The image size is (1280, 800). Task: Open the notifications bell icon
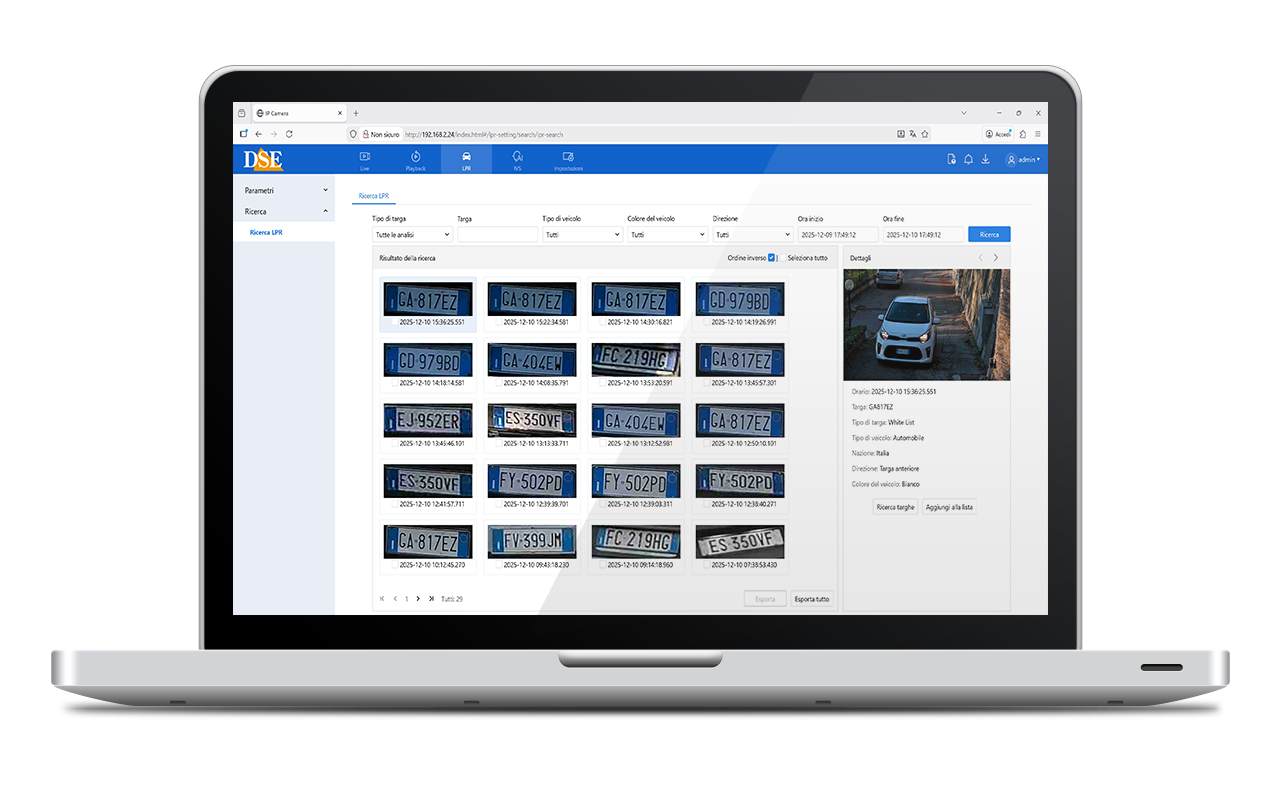pos(966,159)
